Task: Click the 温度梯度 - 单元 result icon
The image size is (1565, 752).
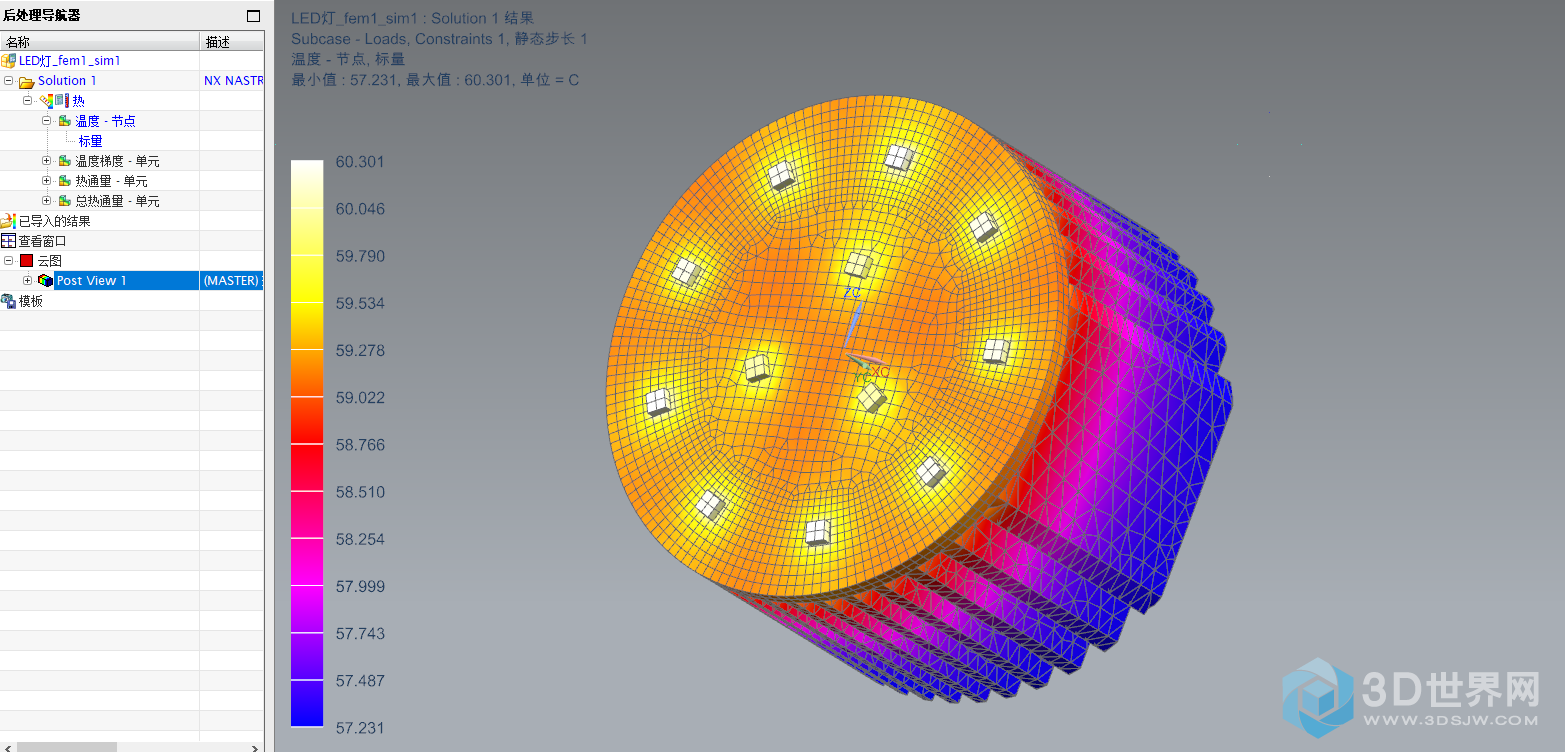Action: coord(65,161)
